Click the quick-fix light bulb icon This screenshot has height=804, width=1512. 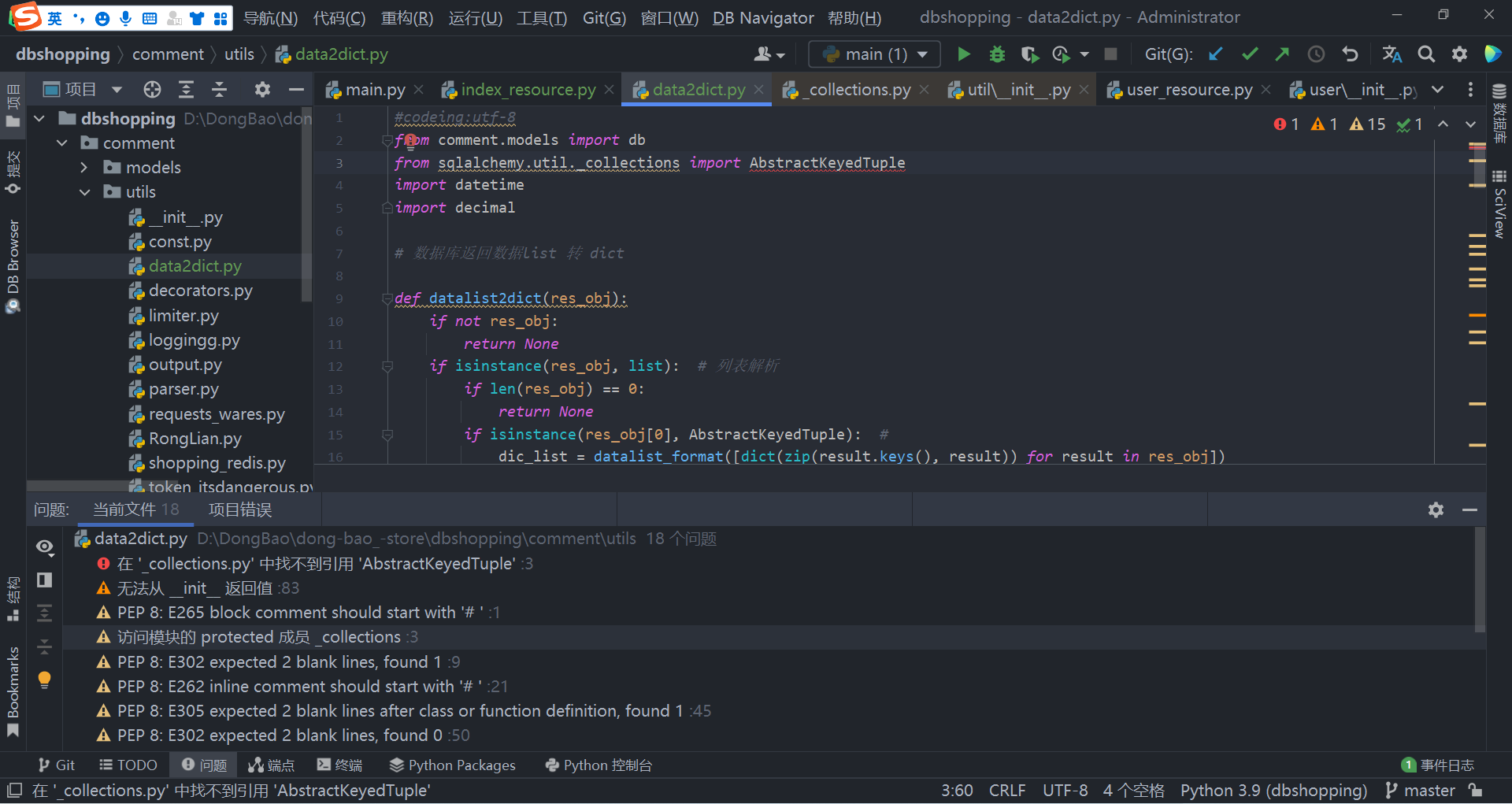pyautogui.click(x=45, y=680)
